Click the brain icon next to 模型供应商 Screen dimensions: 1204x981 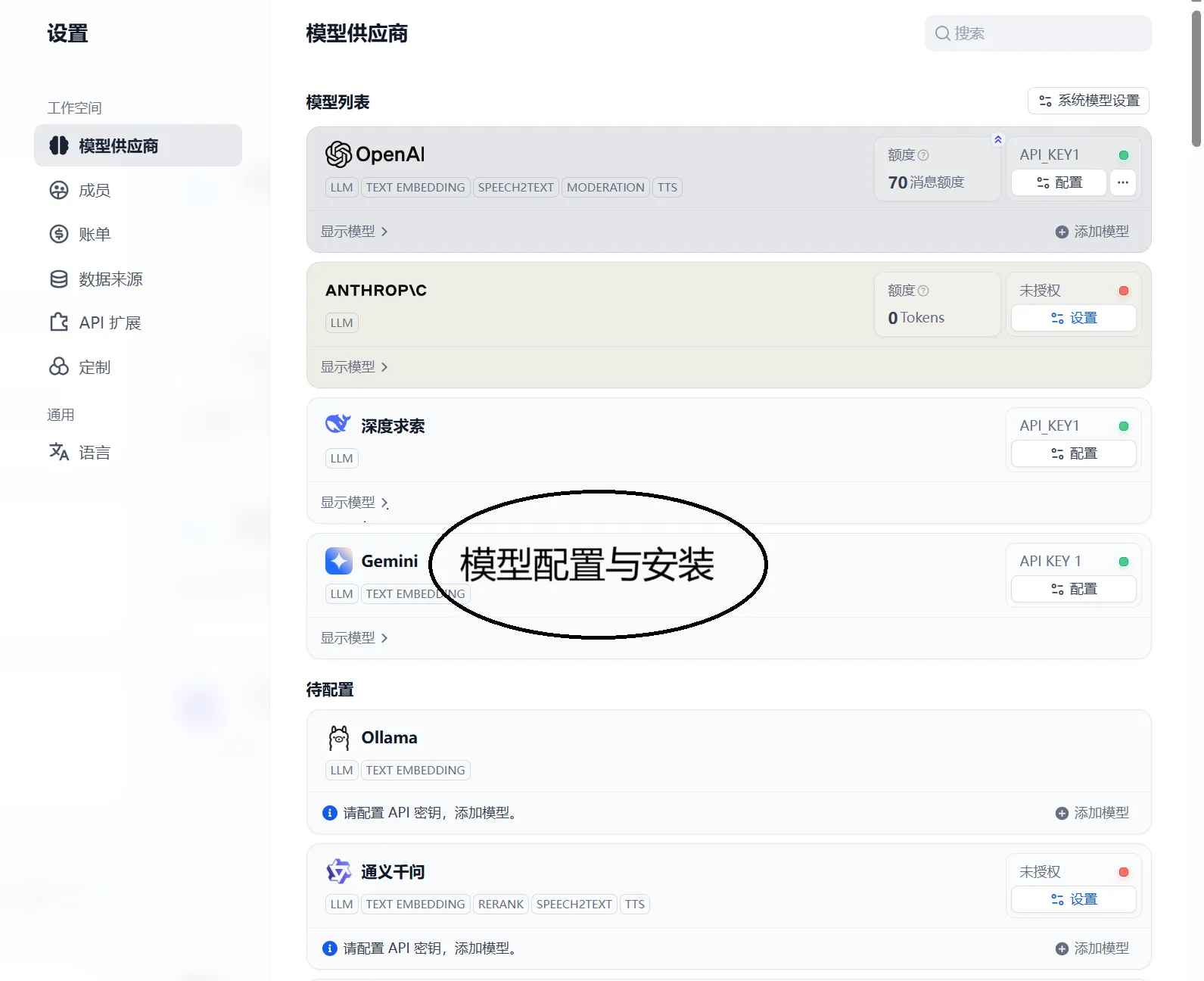[x=59, y=145]
